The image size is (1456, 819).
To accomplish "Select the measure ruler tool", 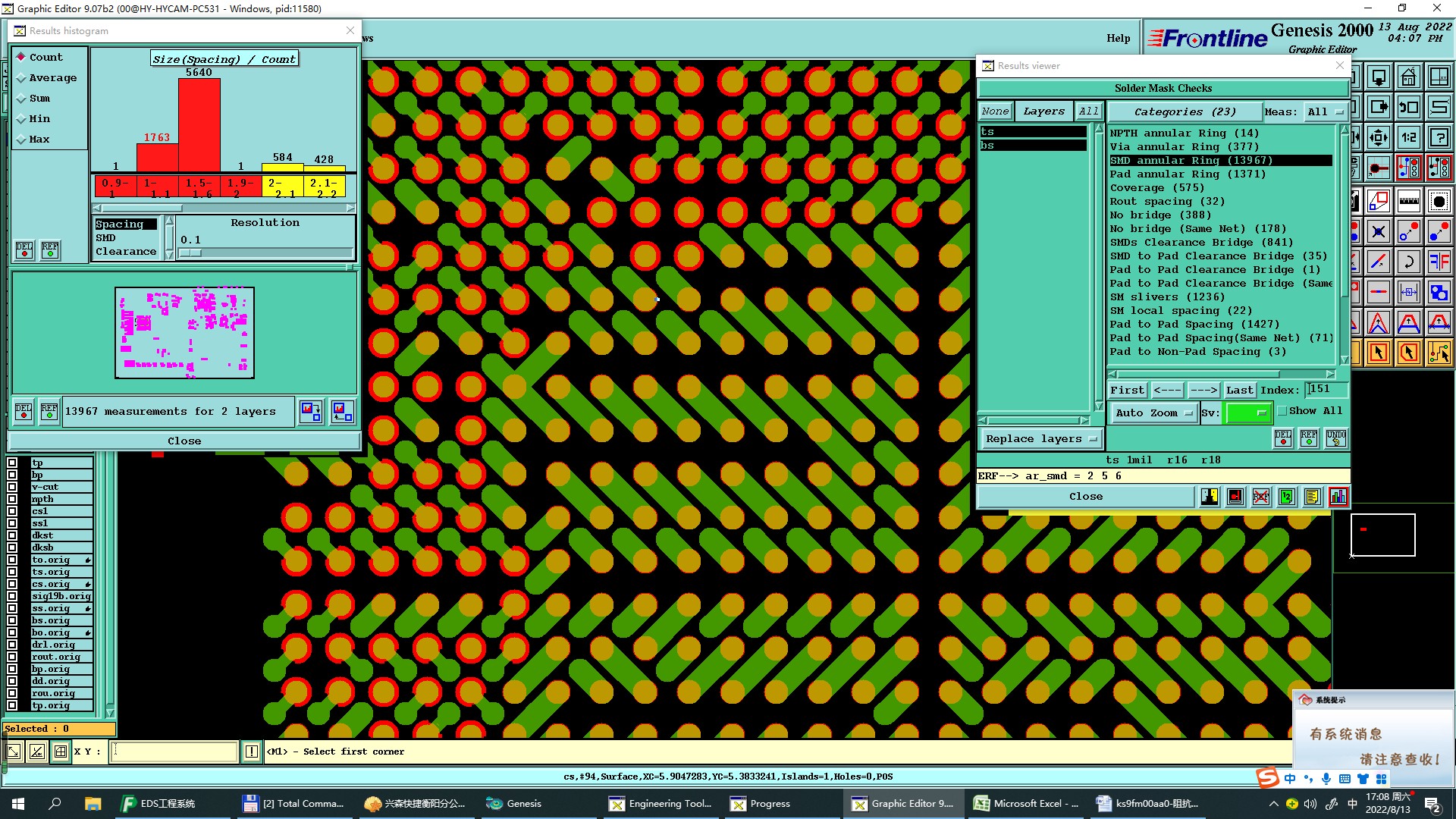I will tap(1408, 201).
